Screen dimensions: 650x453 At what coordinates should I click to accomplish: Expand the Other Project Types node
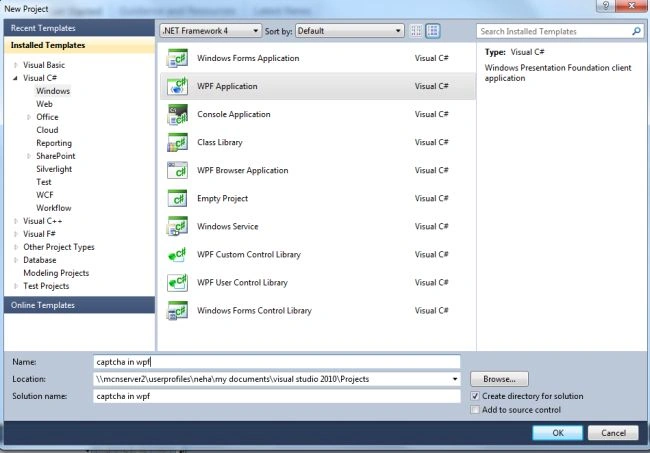tap(16, 247)
